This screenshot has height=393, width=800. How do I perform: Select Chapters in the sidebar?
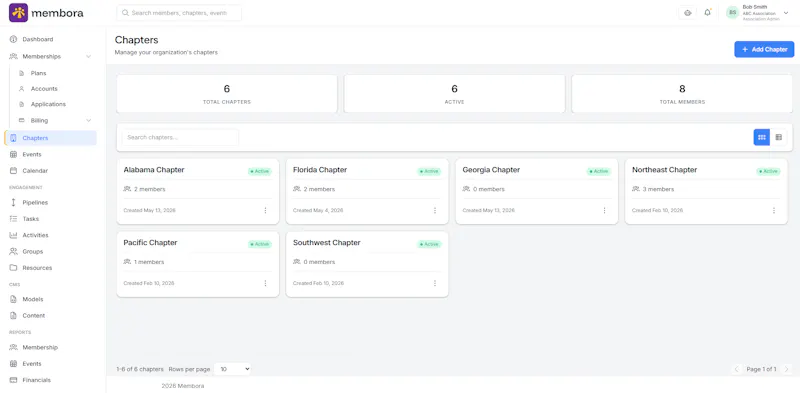click(x=50, y=138)
